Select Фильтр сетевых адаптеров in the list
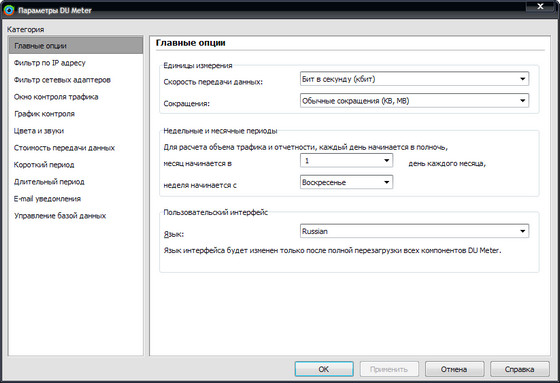Screen dimensions: 560x383 (76, 80)
